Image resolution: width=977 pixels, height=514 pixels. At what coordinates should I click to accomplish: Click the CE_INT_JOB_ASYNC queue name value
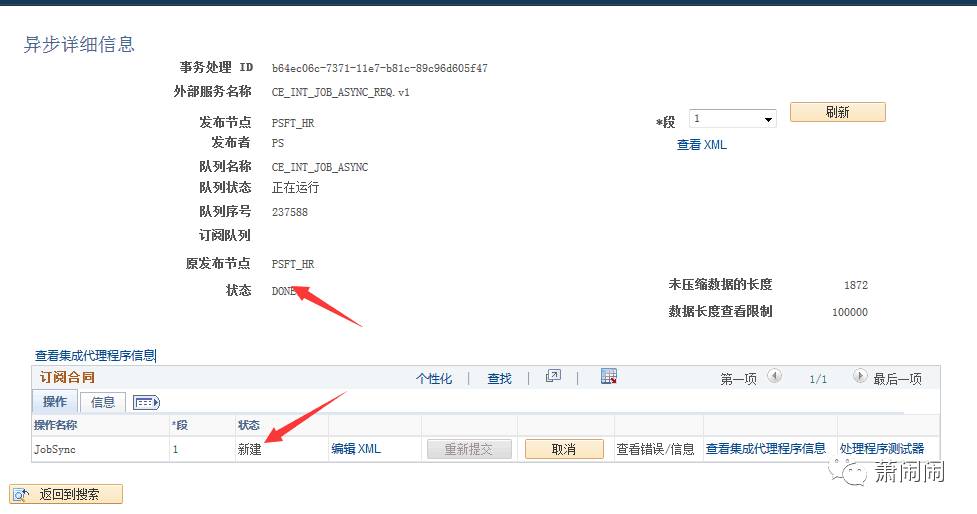[x=320, y=167]
